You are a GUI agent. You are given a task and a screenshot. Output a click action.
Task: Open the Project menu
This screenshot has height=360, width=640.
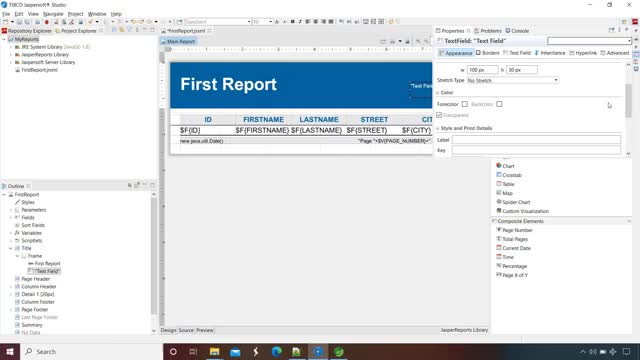pyautogui.click(x=75, y=14)
